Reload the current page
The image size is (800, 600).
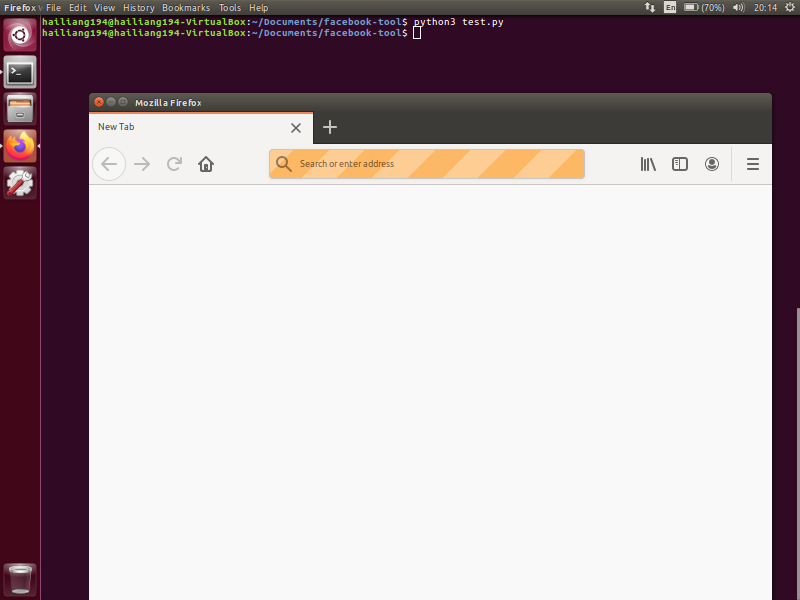coord(174,164)
